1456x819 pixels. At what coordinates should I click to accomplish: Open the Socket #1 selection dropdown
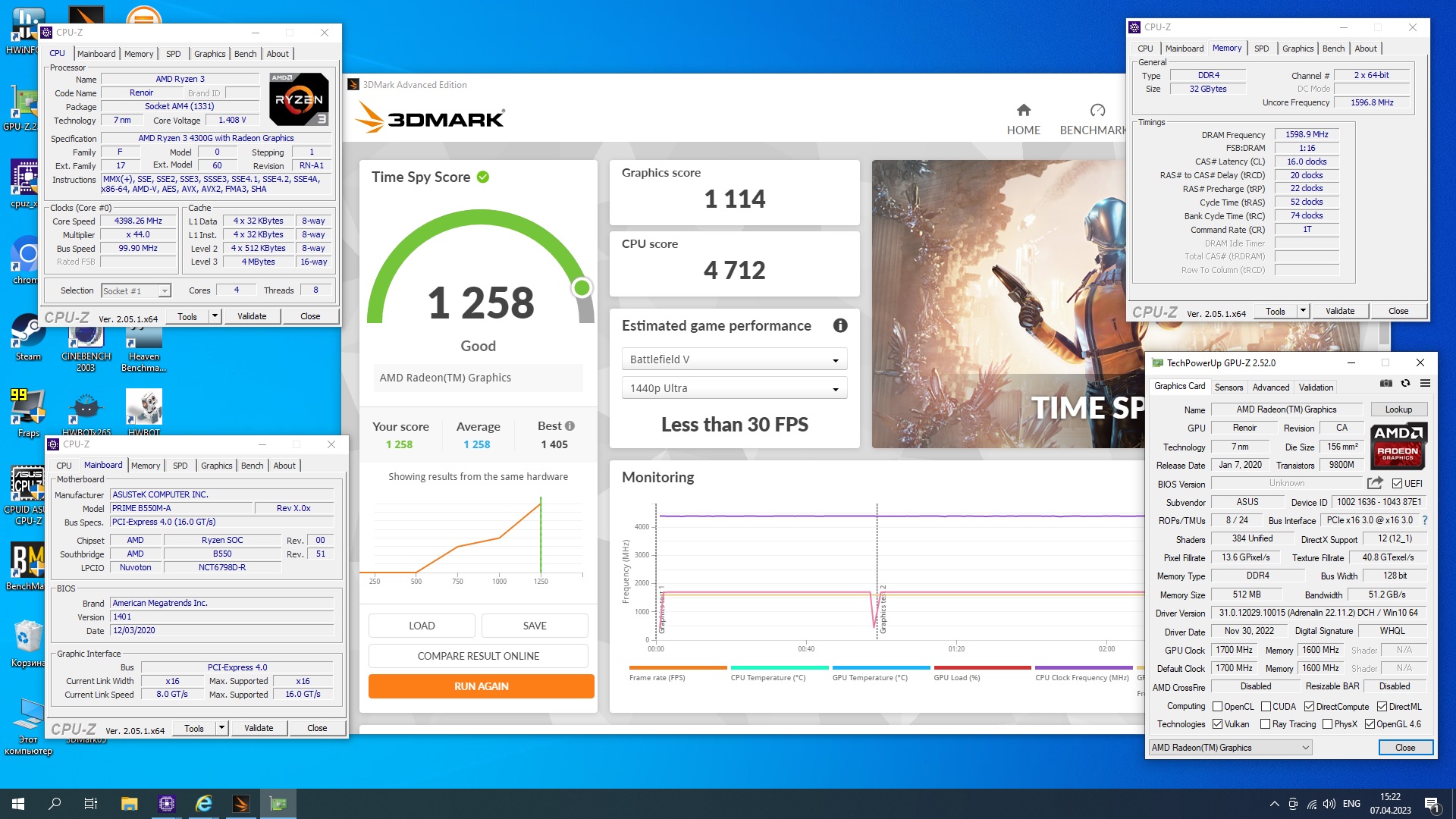[x=136, y=291]
